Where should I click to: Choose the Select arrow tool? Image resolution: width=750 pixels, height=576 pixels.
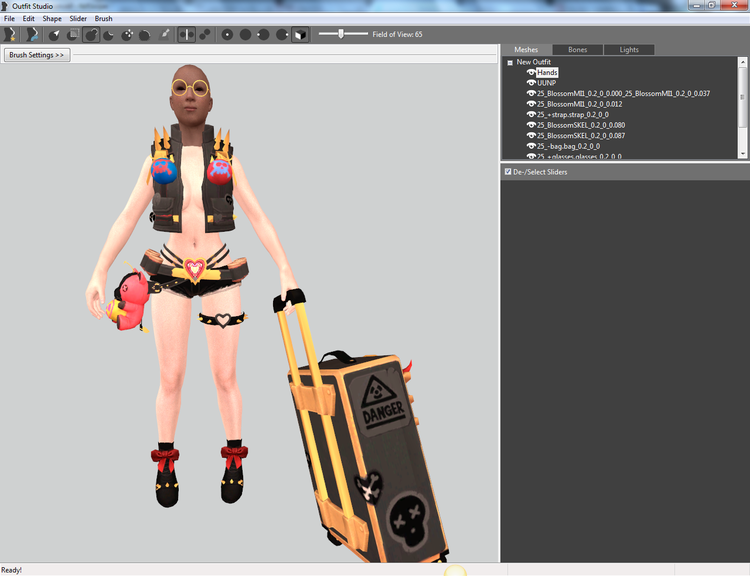click(54, 34)
